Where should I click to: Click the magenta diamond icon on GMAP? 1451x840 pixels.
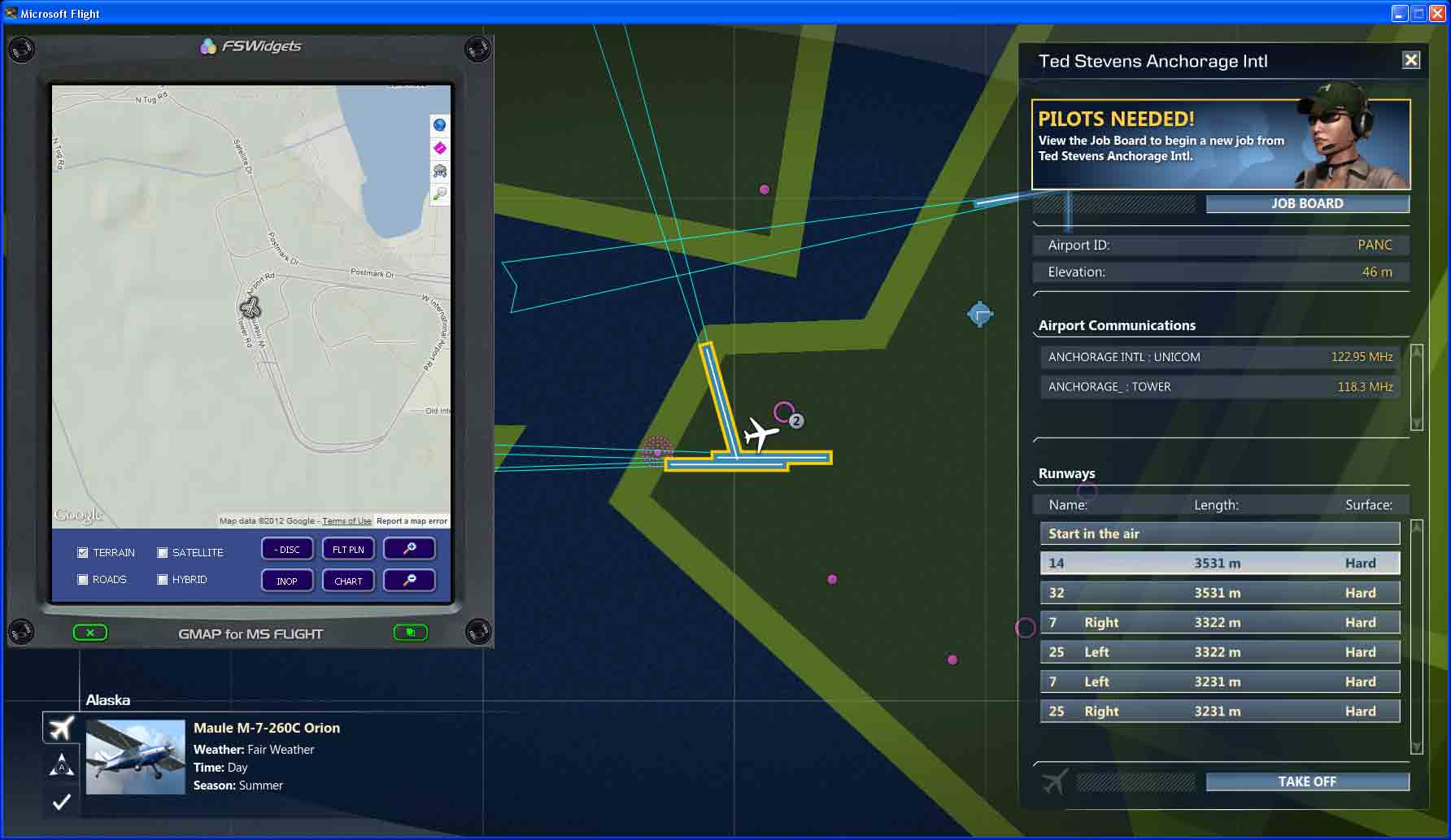tap(439, 148)
